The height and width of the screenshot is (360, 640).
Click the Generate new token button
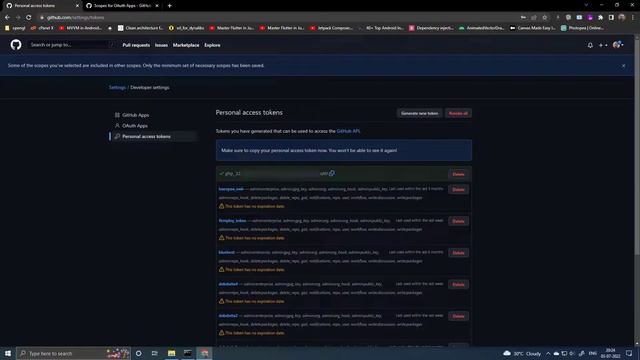click(419, 113)
